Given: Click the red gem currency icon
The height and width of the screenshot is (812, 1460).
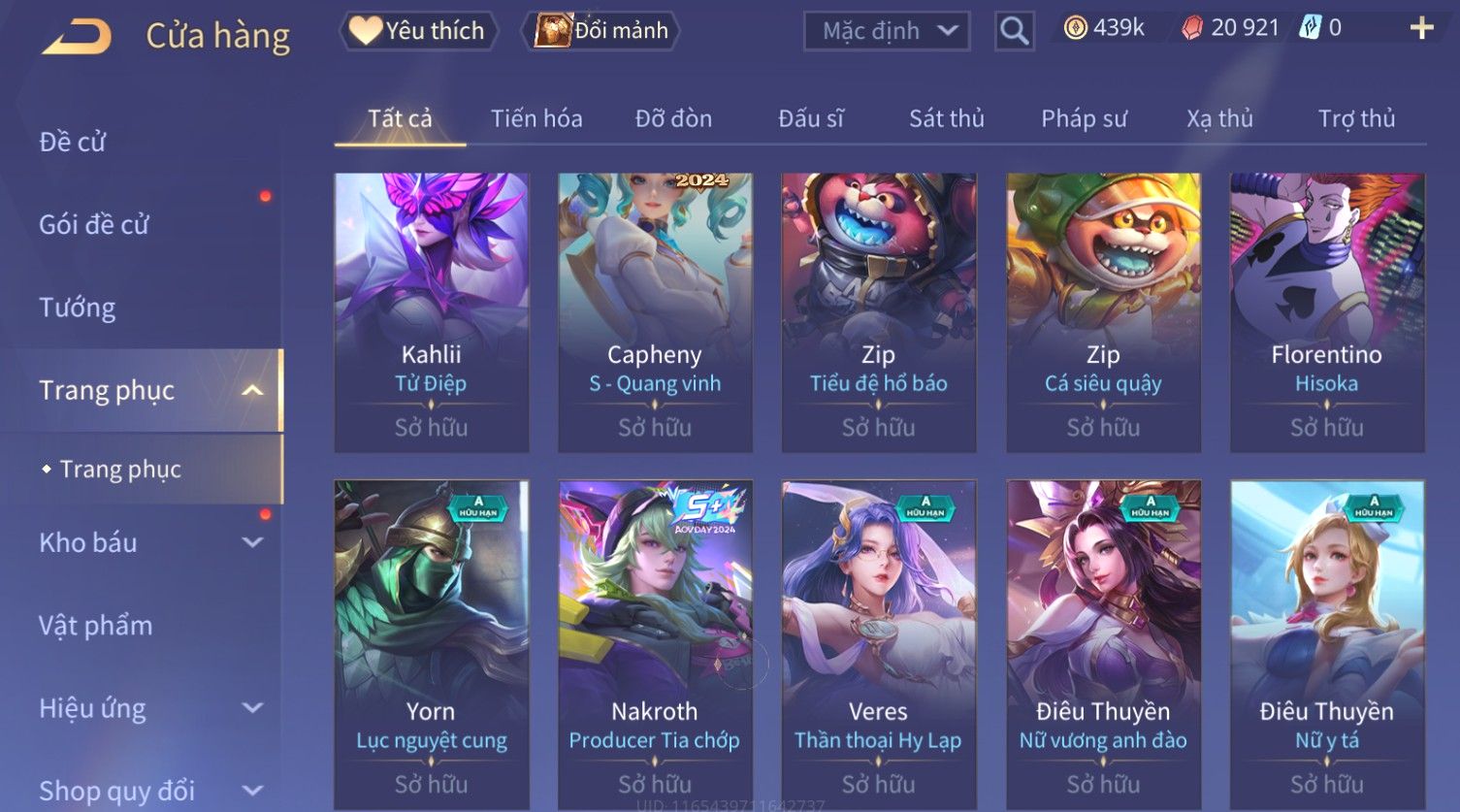Looking at the screenshot, I should click(x=1191, y=28).
